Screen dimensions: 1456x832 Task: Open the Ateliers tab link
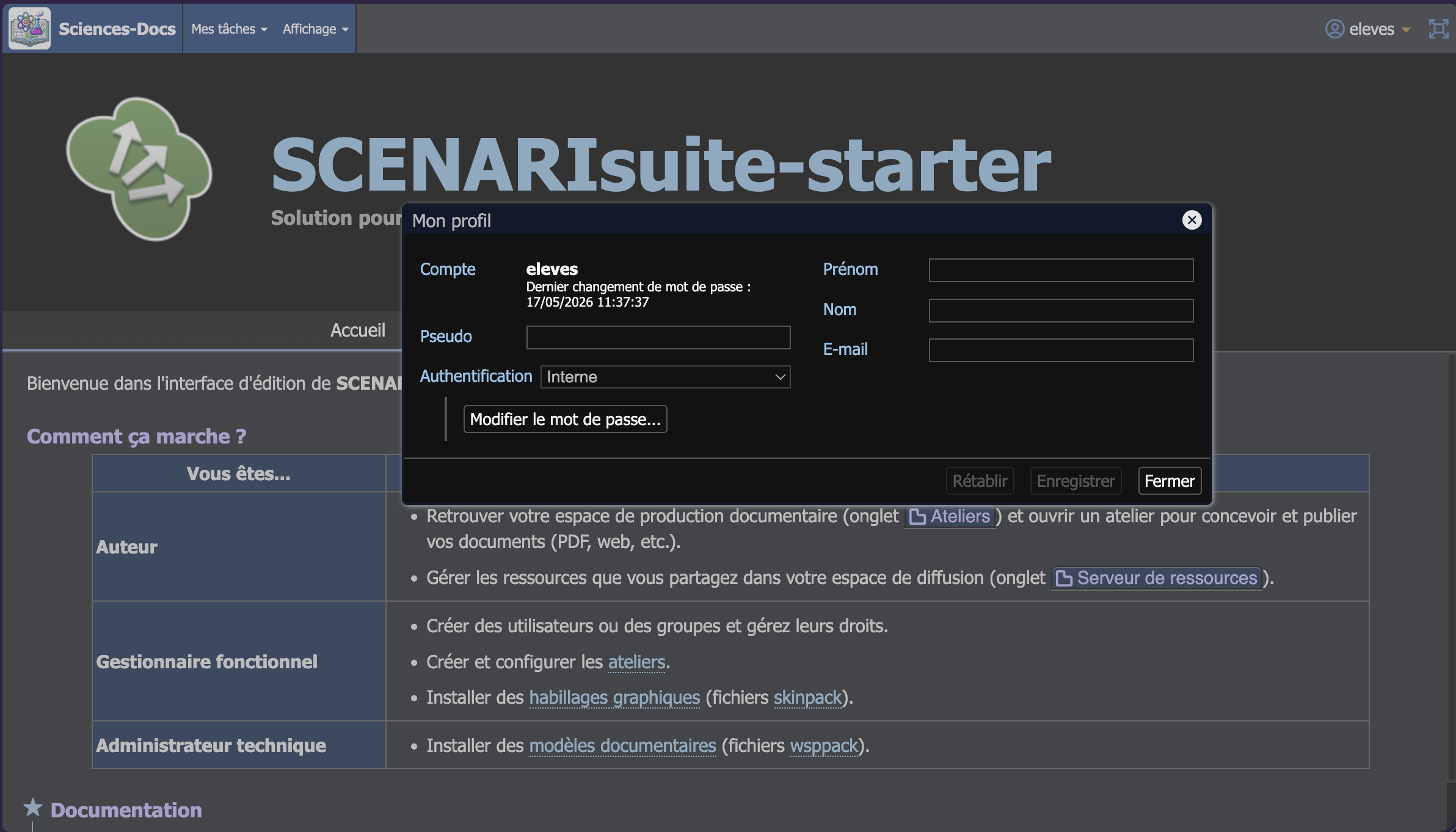point(950,516)
